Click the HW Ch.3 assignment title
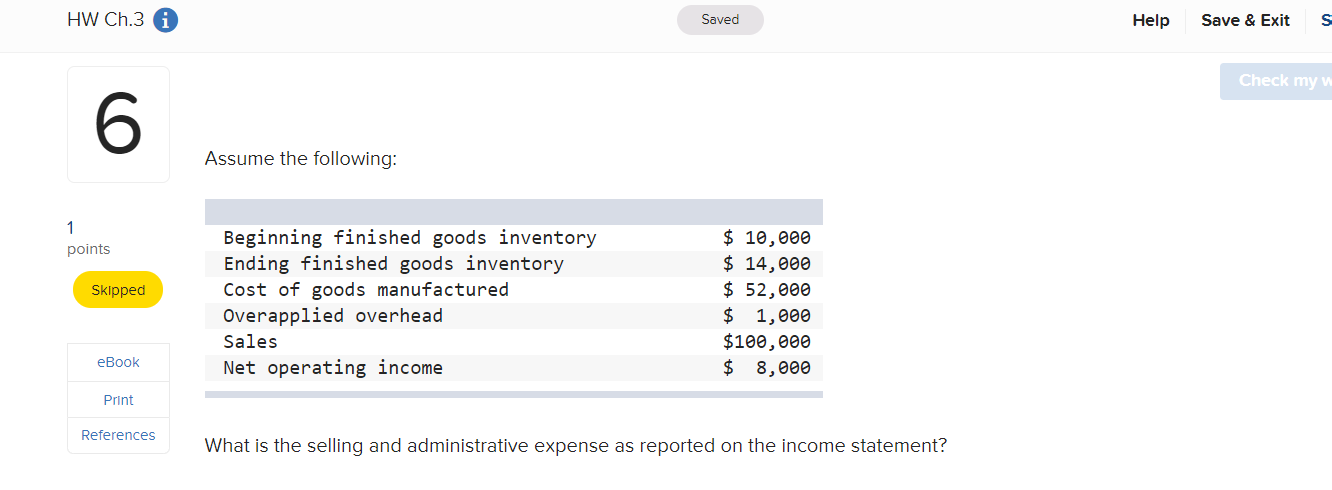 106,20
